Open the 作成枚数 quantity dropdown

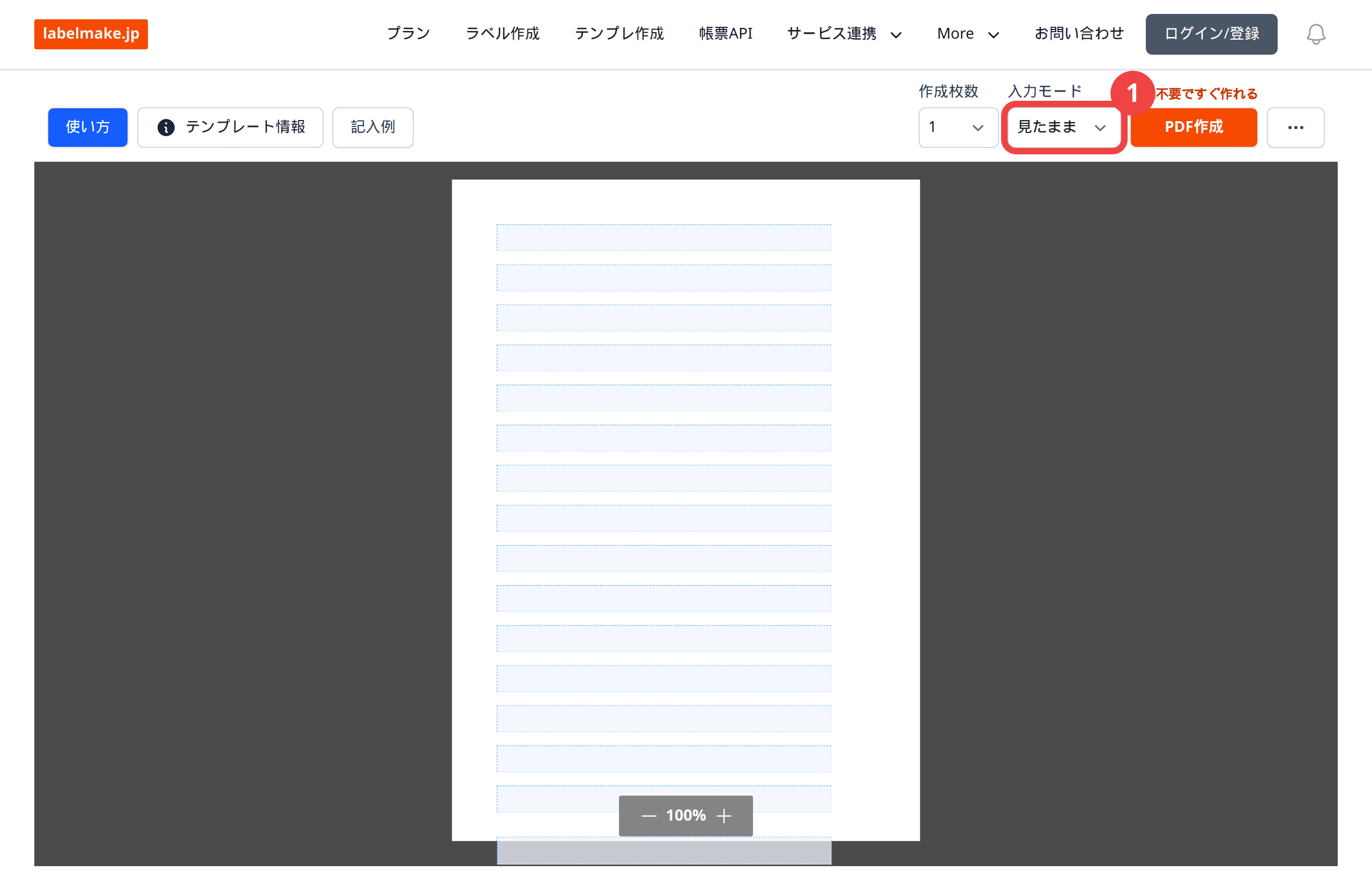point(958,127)
